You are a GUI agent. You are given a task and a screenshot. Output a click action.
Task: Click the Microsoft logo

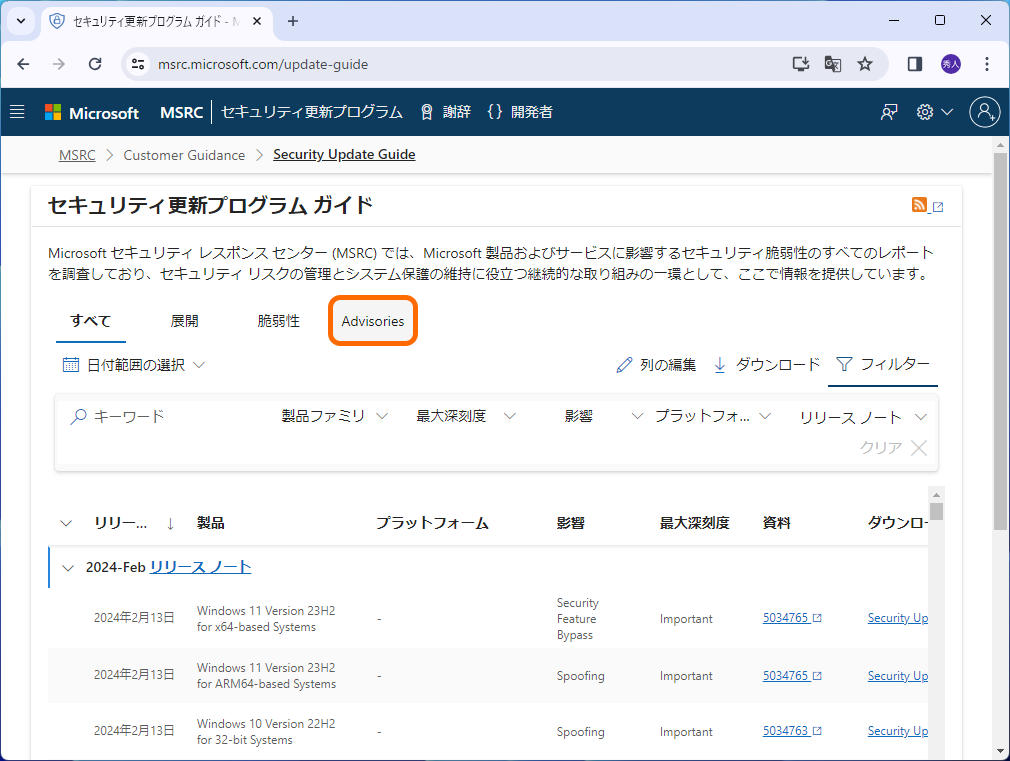[x=92, y=111]
